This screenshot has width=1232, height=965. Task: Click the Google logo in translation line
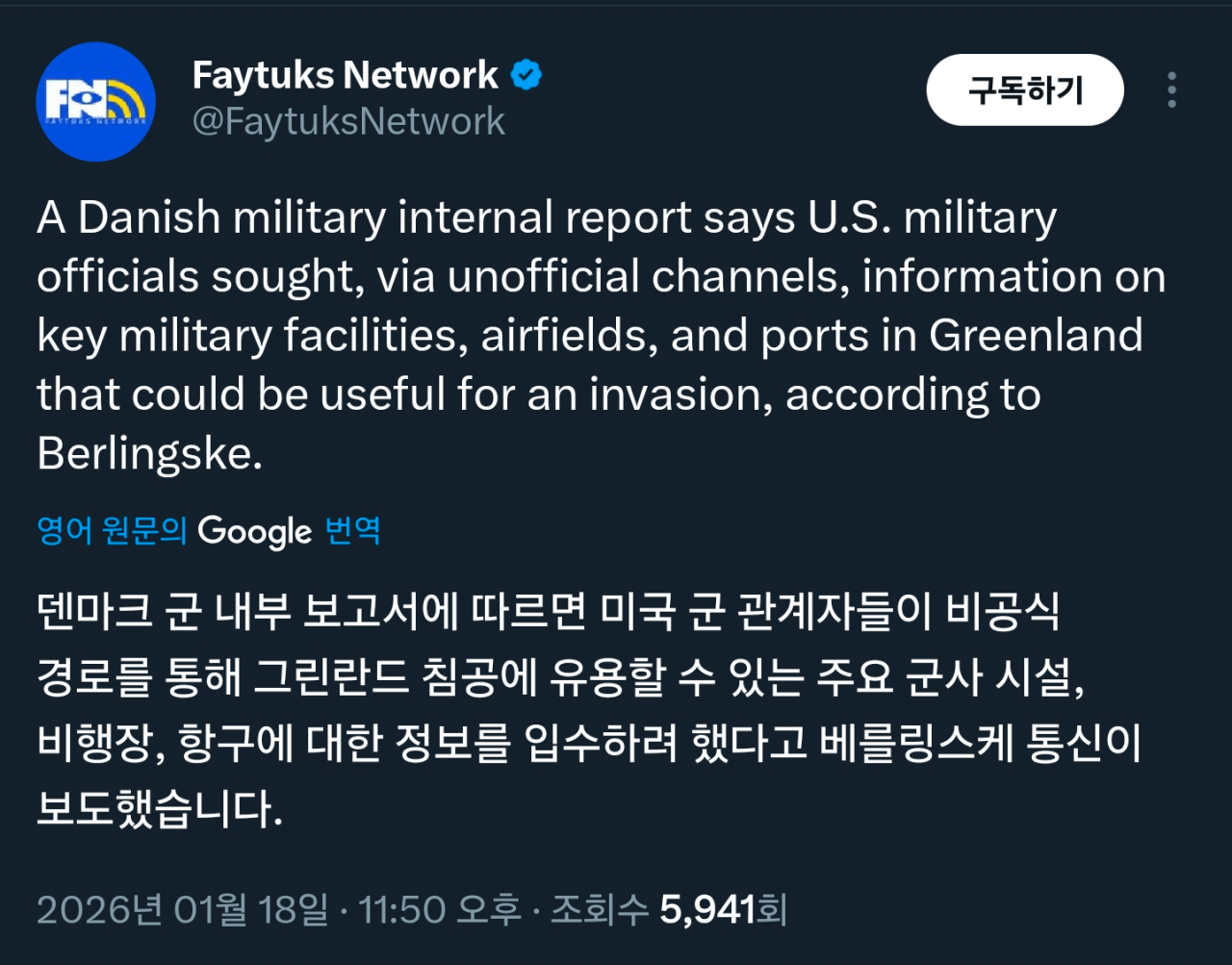click(x=255, y=531)
